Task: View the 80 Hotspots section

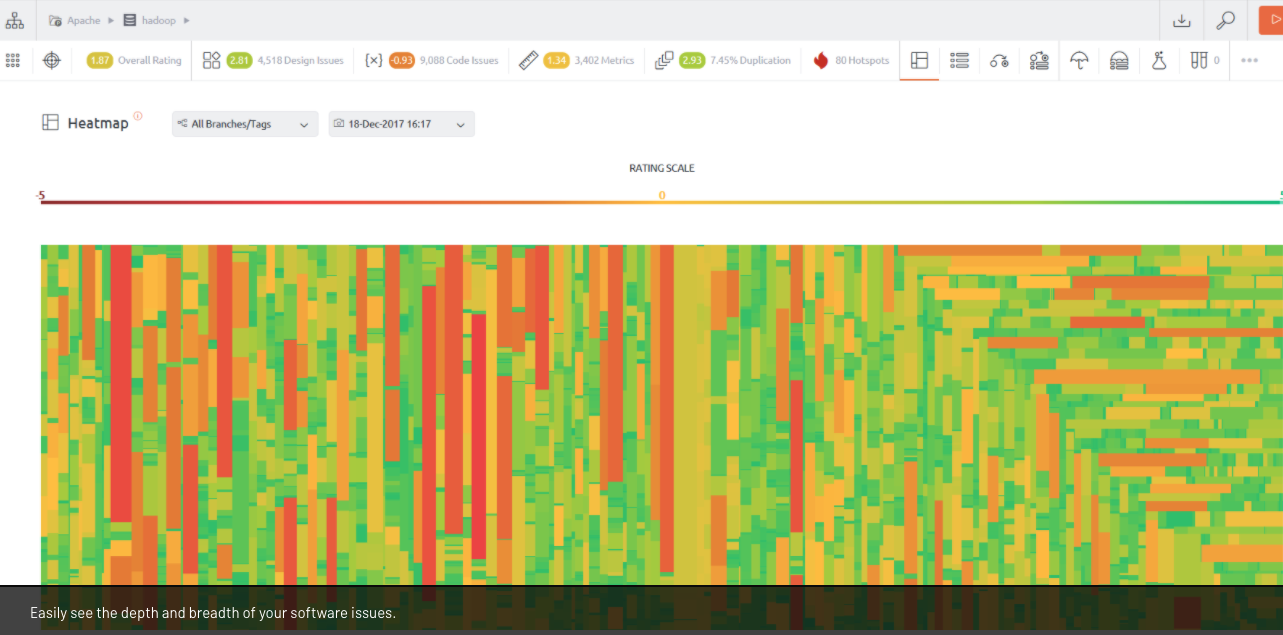Action: 851,61
